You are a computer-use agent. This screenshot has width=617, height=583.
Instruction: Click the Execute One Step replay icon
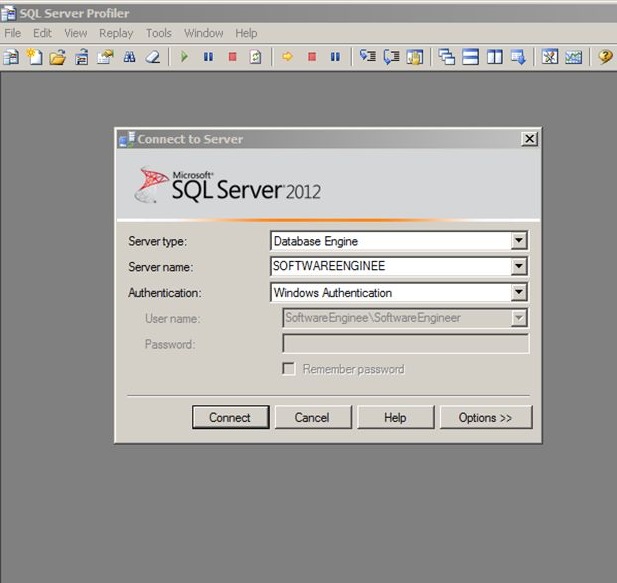point(368,57)
